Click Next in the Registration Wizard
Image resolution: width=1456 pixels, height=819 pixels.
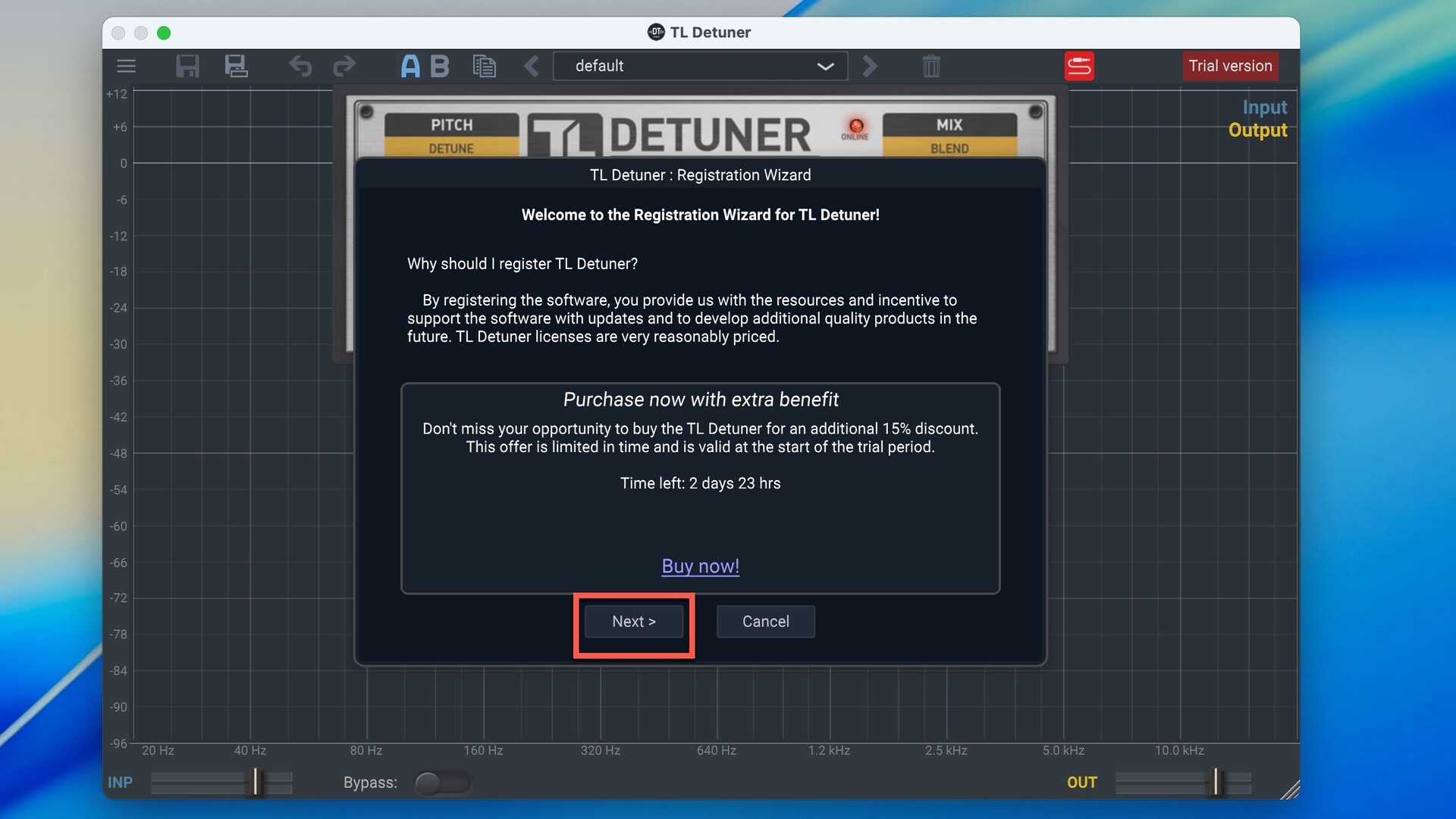pyautogui.click(x=634, y=622)
